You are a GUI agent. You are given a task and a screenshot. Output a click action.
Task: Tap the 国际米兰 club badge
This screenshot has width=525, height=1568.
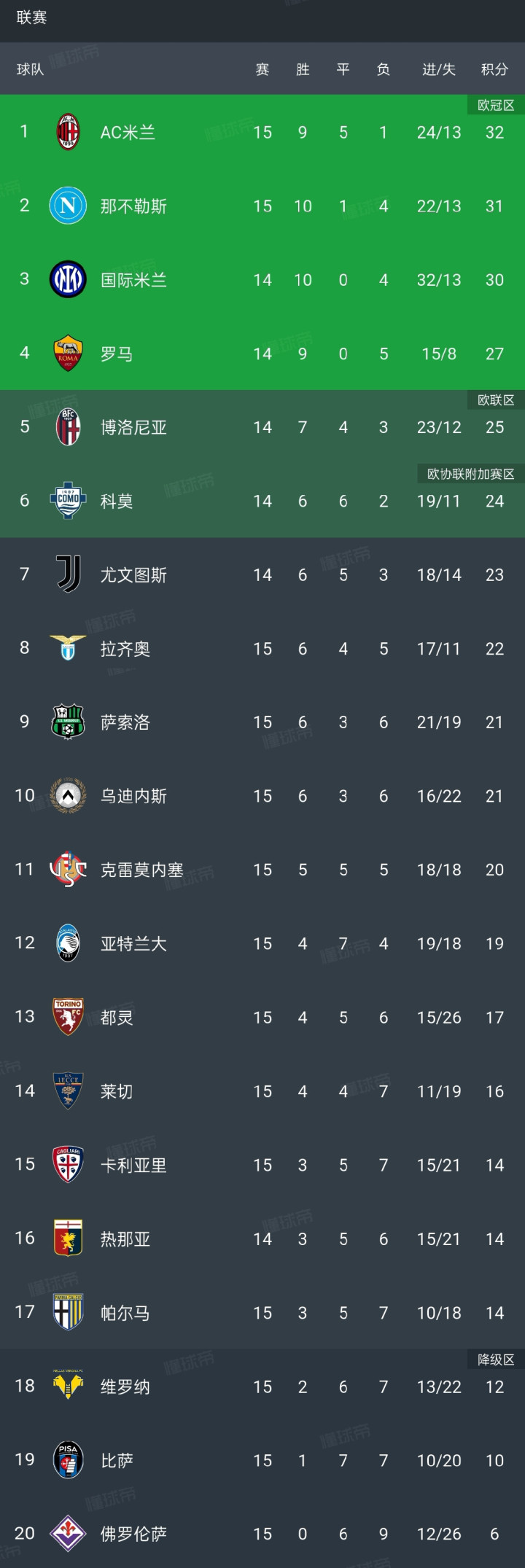68,280
